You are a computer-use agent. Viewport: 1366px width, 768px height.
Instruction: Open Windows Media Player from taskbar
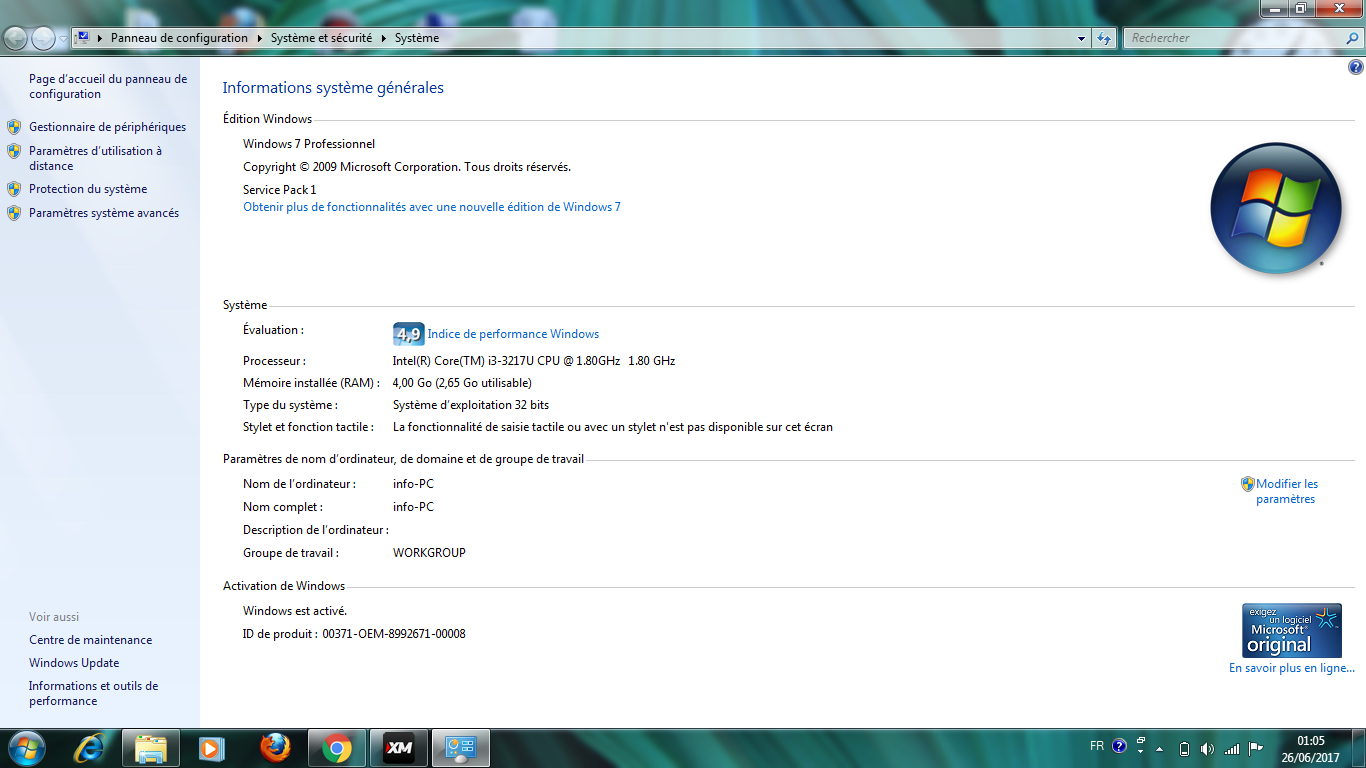(x=212, y=748)
